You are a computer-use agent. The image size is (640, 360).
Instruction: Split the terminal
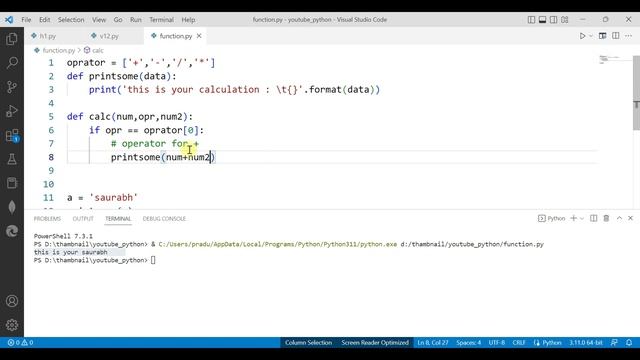click(593, 218)
